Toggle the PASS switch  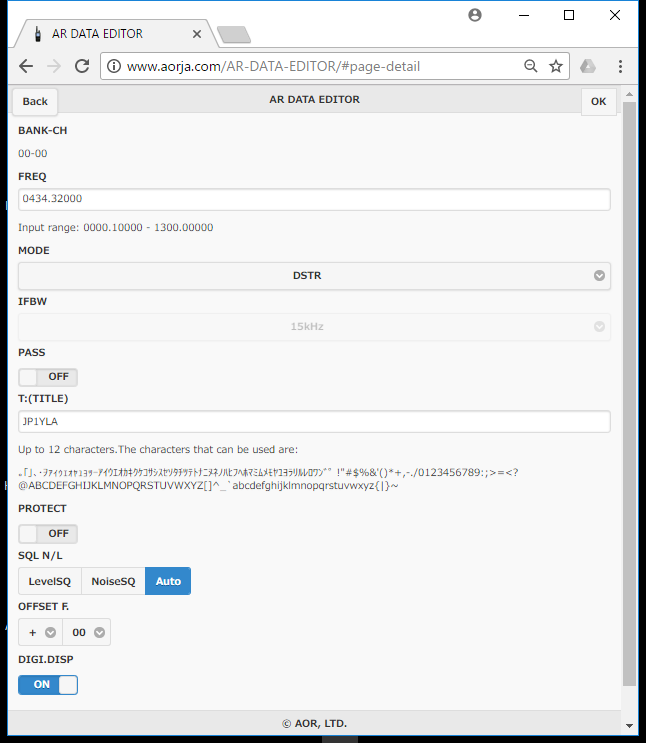click(48, 377)
